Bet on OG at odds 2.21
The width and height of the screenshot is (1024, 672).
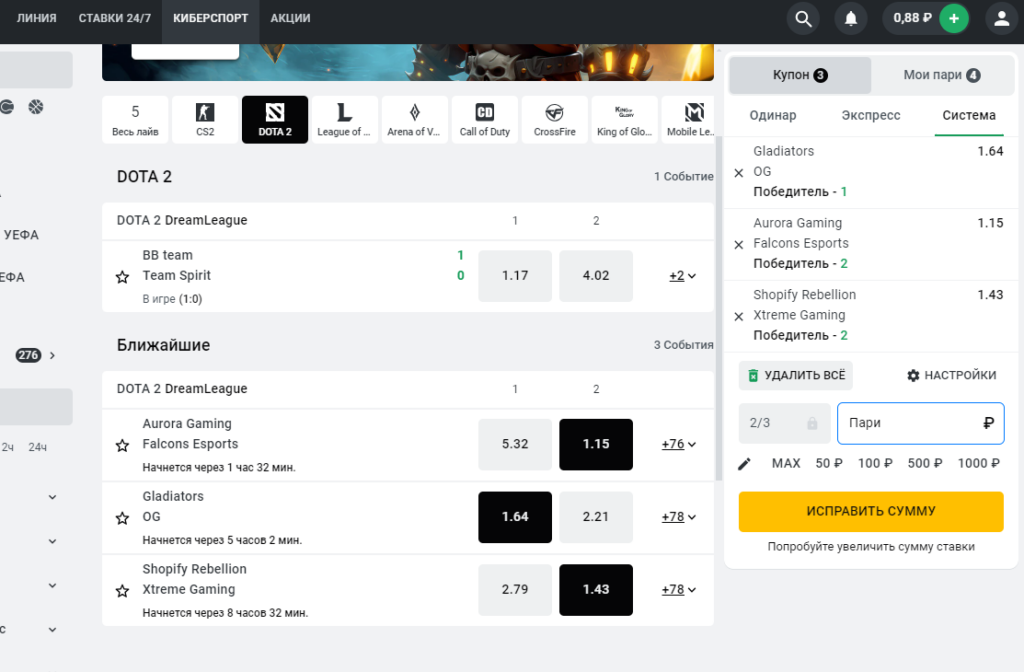click(596, 517)
